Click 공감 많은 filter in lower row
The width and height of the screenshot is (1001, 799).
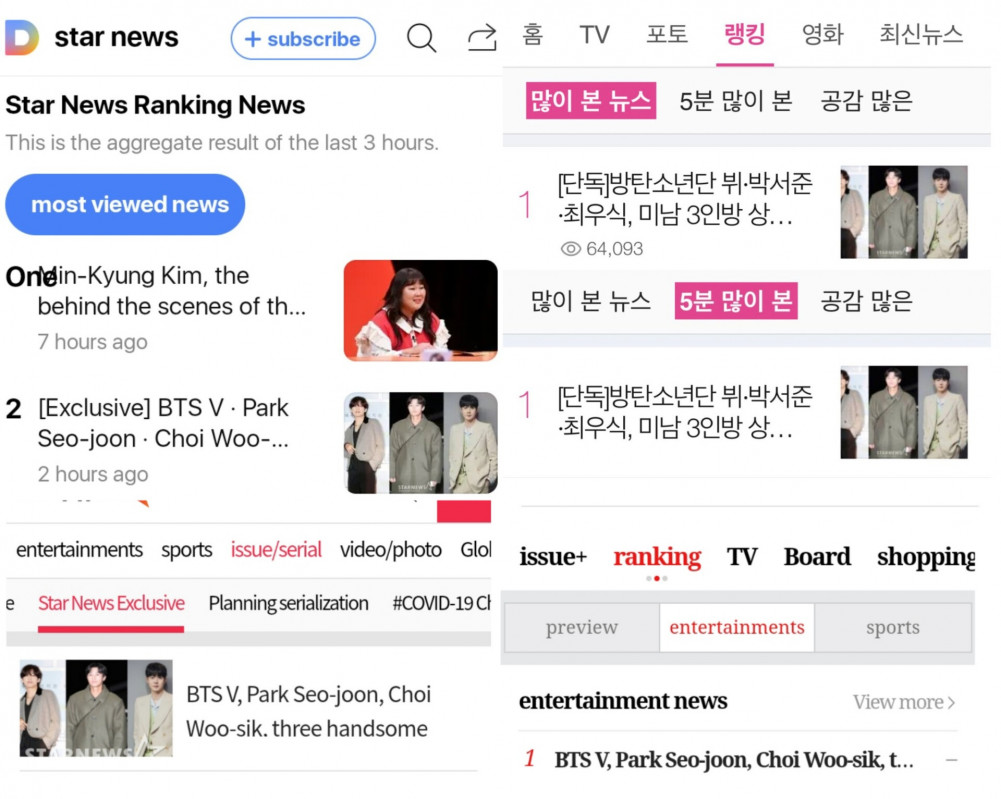click(x=866, y=301)
